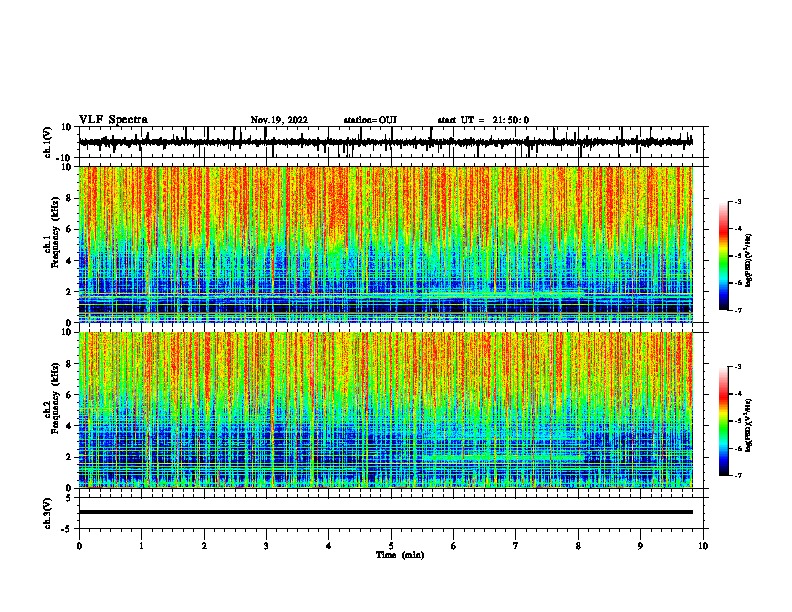Click the "-3" label on ch.1 colorbar
The width and height of the screenshot is (792, 612).
tap(737, 201)
